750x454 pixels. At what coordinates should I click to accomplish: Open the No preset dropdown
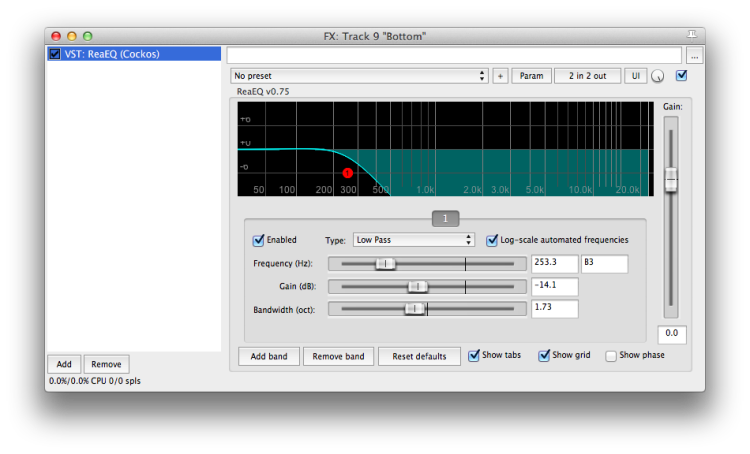coord(359,76)
